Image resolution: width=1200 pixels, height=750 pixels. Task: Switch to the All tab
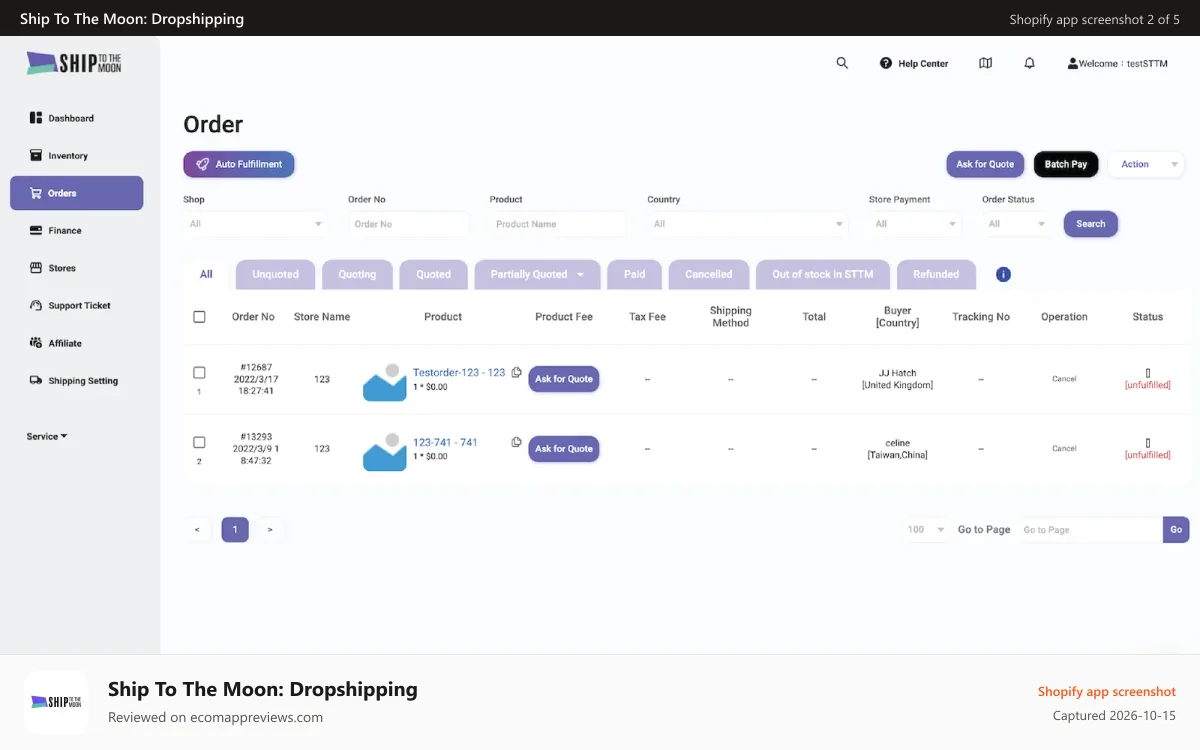click(206, 274)
